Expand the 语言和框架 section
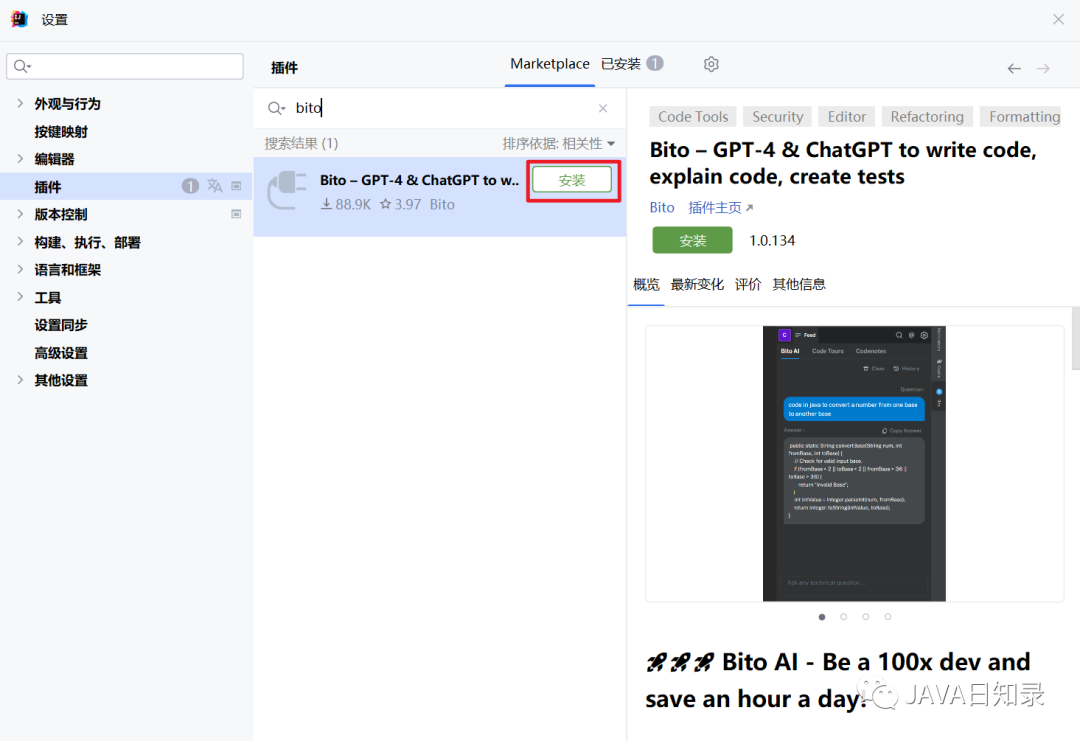 (x=20, y=269)
